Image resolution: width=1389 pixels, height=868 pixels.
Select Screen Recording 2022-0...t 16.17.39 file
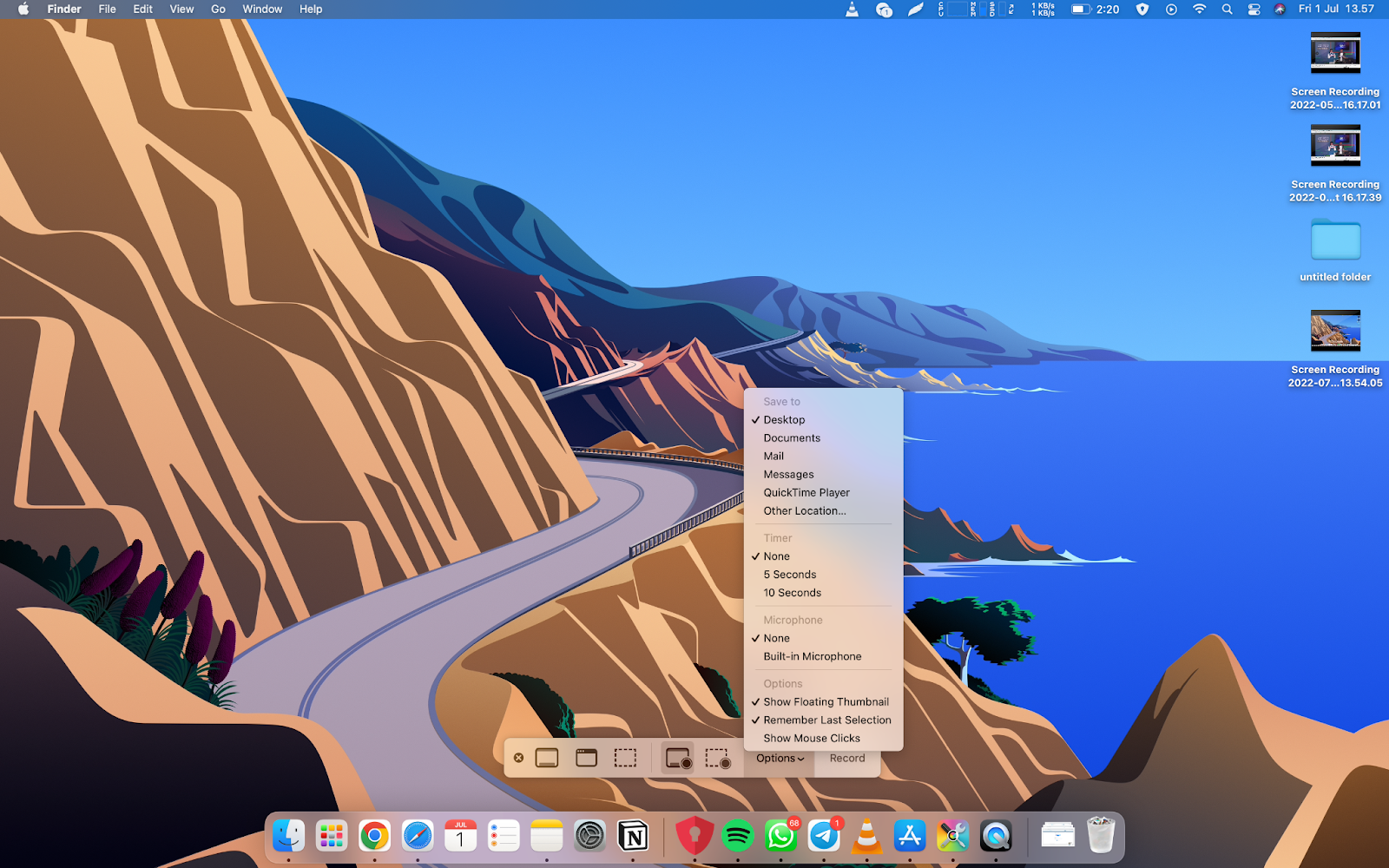coord(1335,164)
